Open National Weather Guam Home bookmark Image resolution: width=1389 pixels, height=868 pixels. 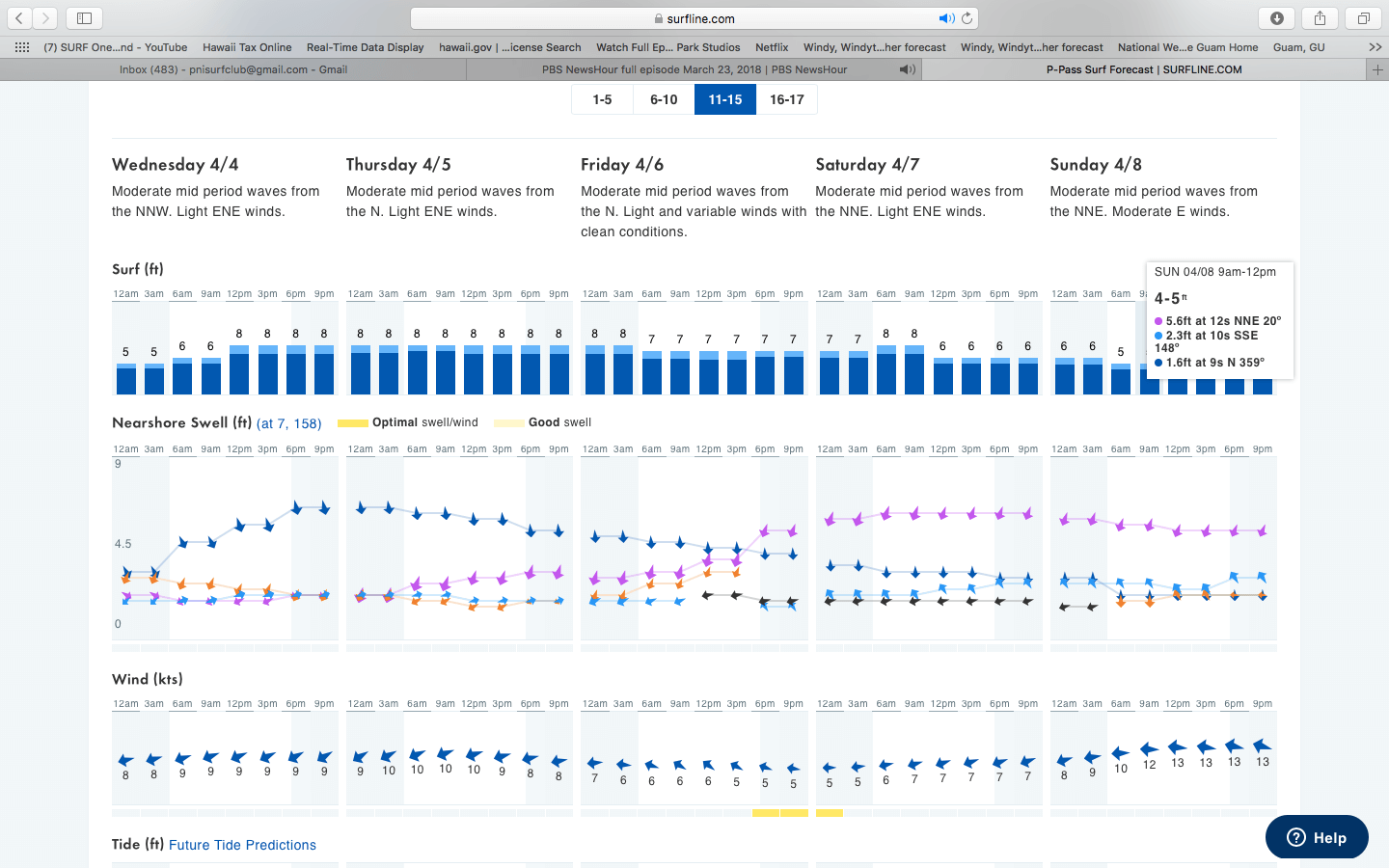pos(1187,47)
